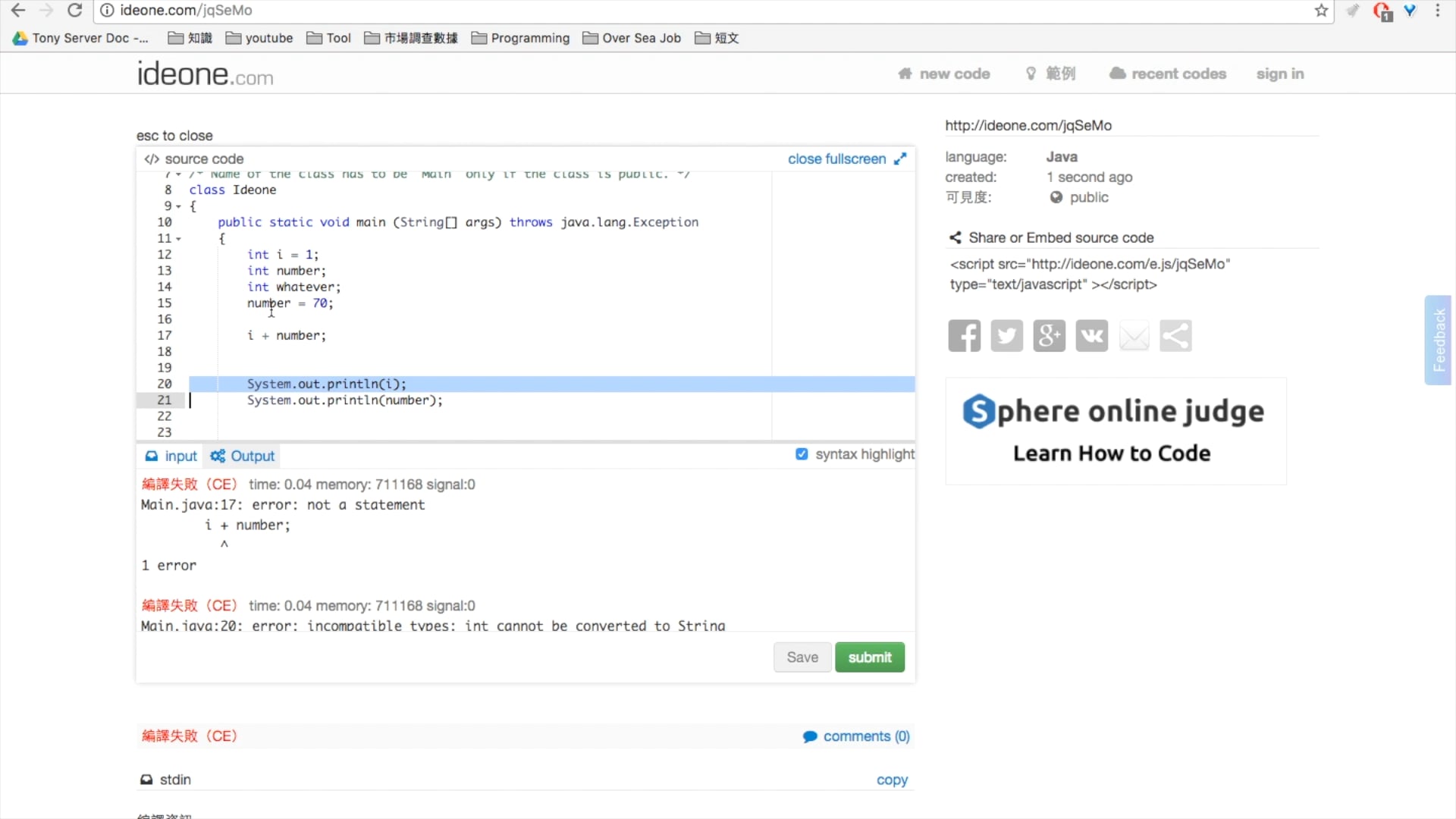This screenshot has width=1456, height=819.
Task: Share code via Facebook icon
Action: tap(964, 336)
